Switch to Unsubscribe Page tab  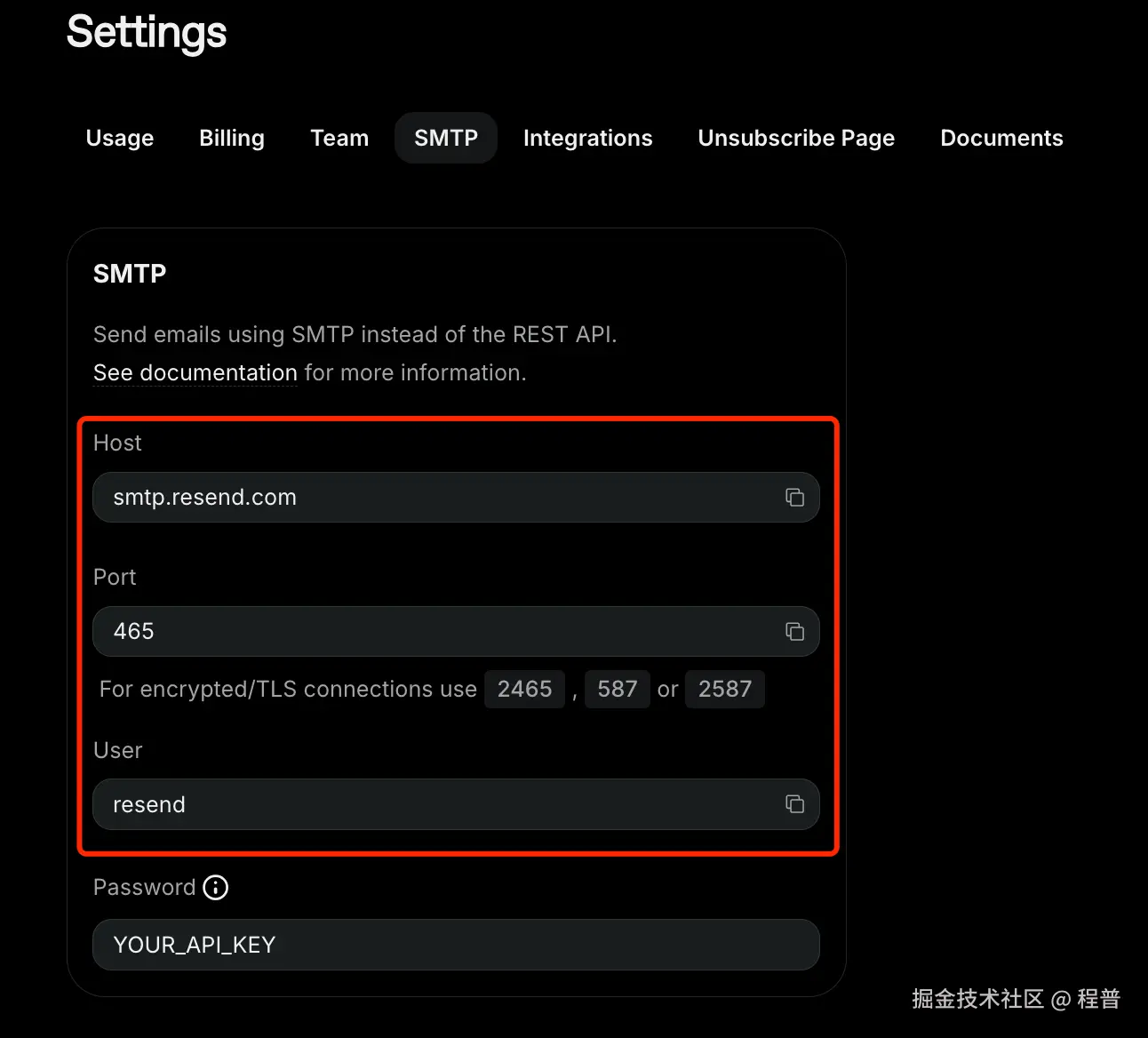point(796,139)
